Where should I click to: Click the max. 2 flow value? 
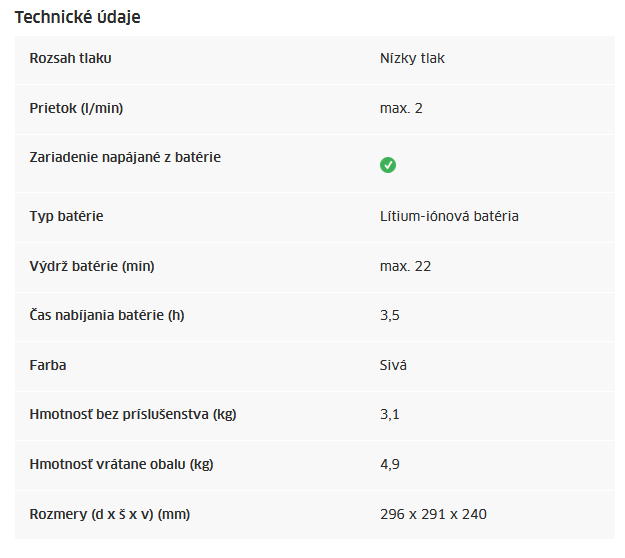[x=401, y=108]
